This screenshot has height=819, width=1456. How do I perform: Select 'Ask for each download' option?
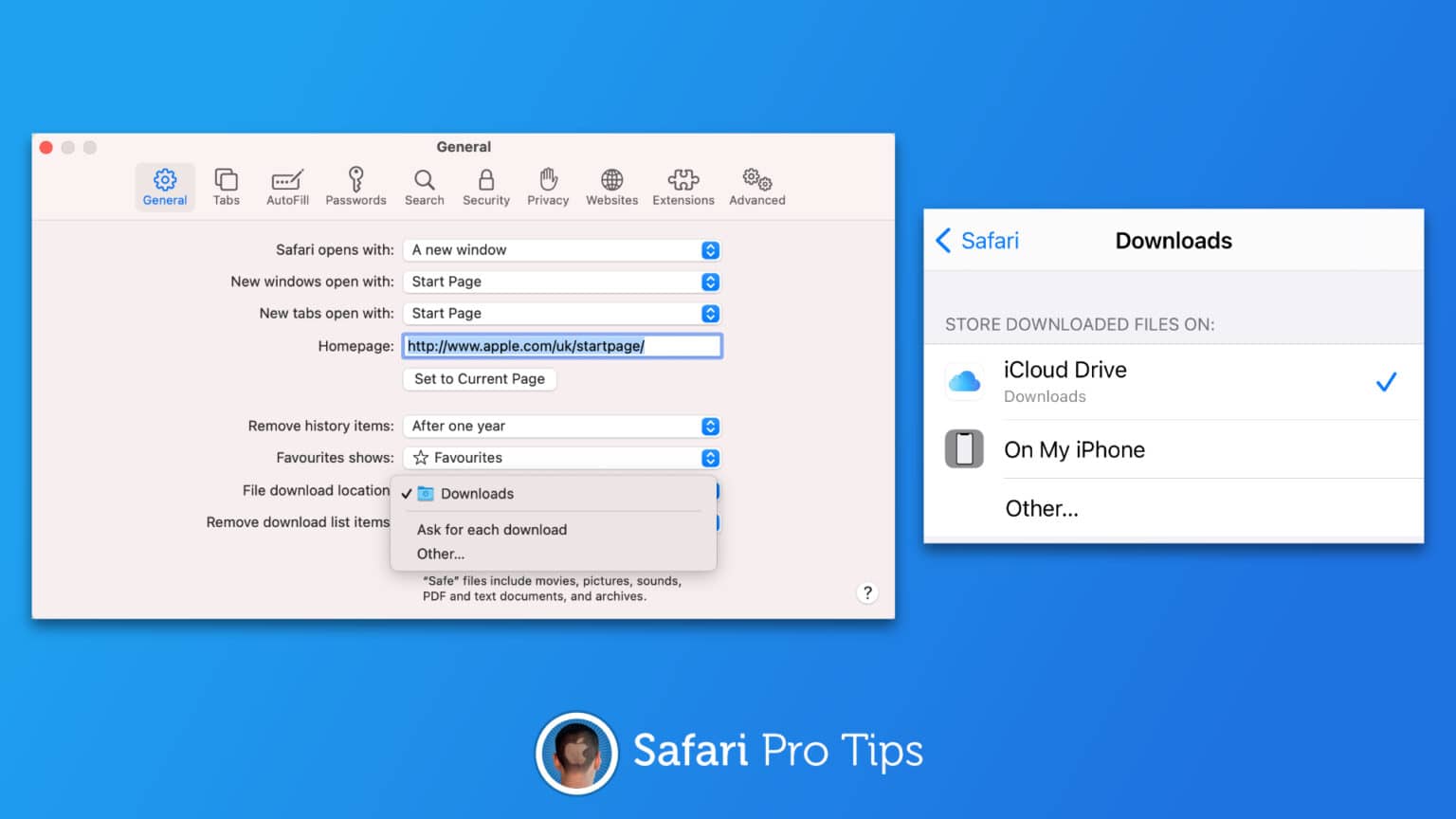554,530
